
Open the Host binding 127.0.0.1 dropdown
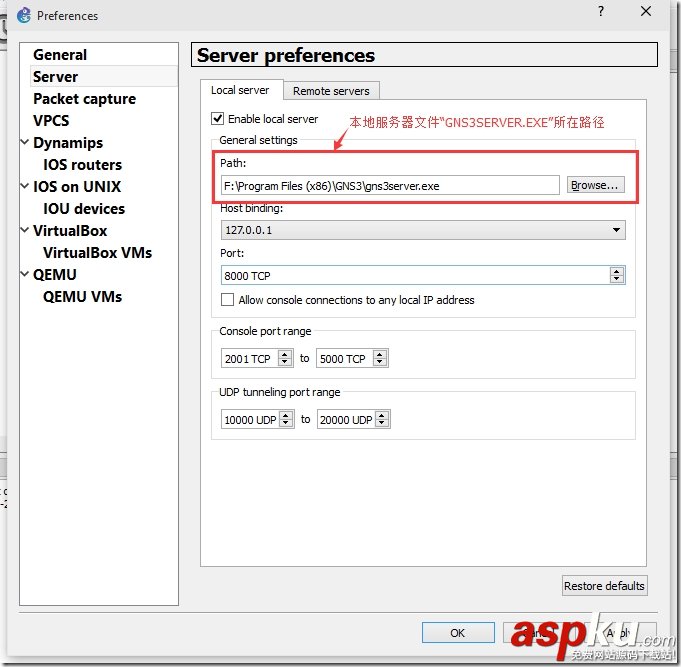(423, 230)
